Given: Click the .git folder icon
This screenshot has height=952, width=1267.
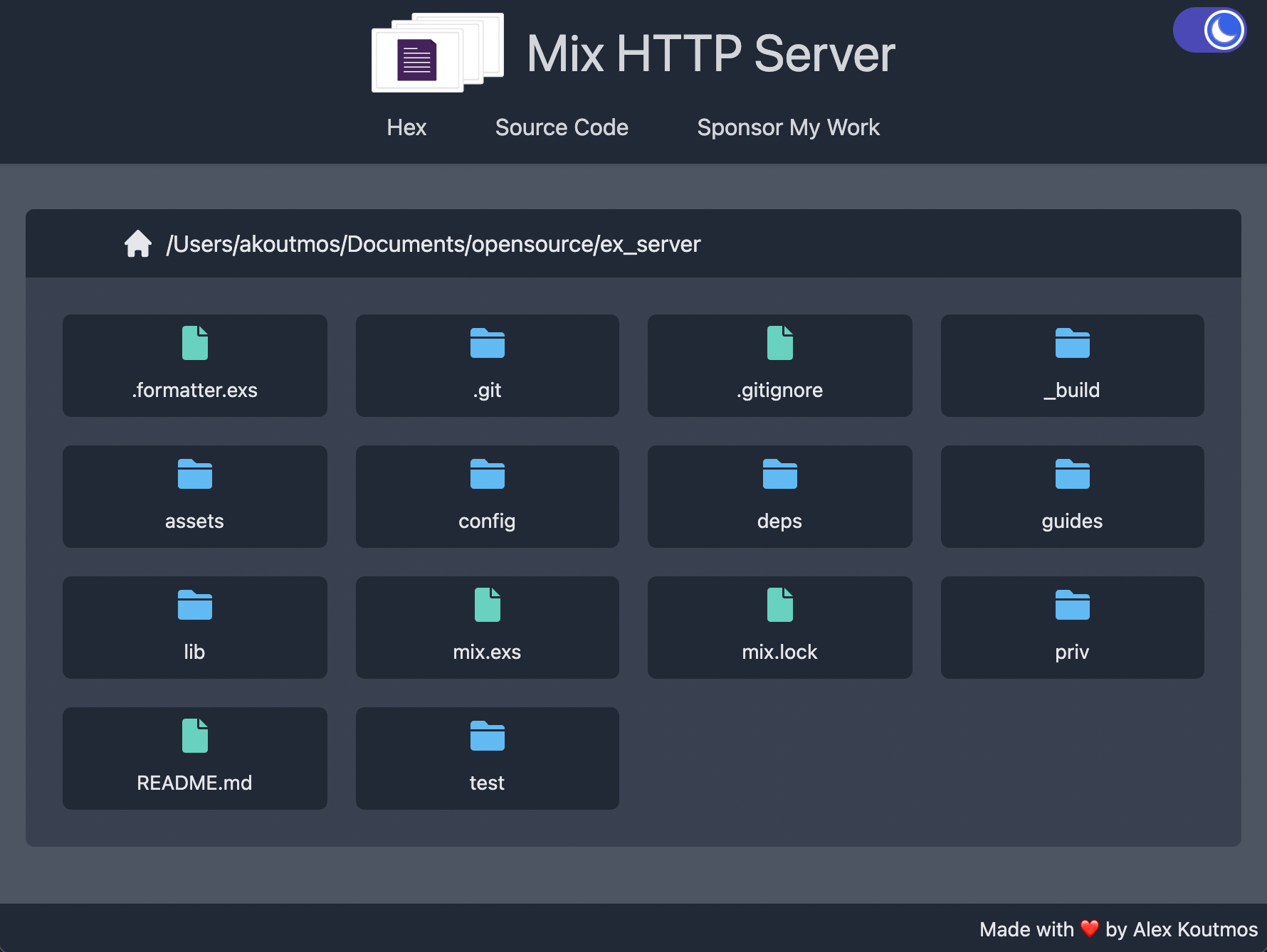Looking at the screenshot, I should click(488, 343).
